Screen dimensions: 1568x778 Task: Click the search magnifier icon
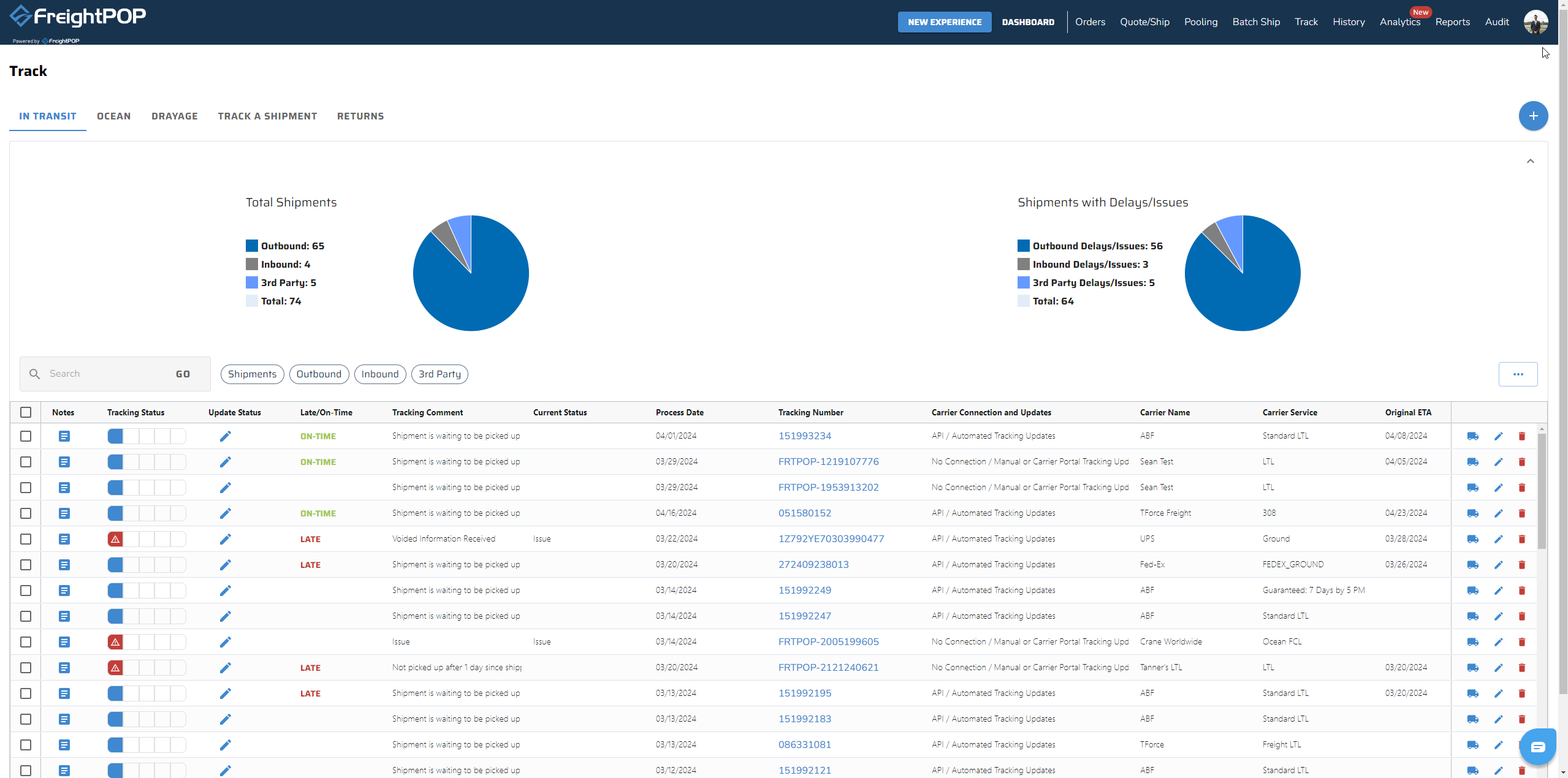[x=35, y=374]
